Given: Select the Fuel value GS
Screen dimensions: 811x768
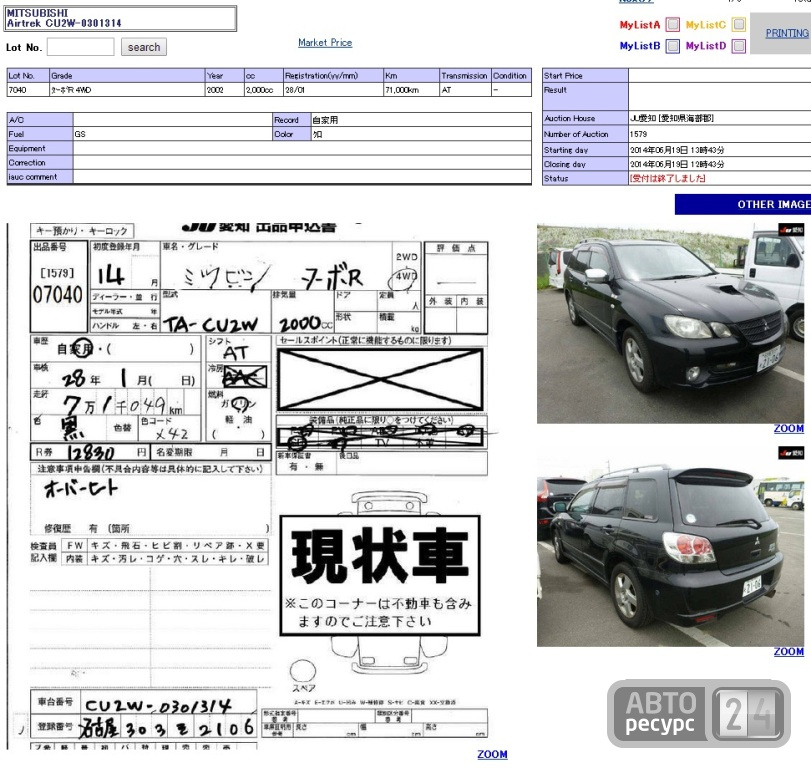Looking at the screenshot, I should click(80, 134).
